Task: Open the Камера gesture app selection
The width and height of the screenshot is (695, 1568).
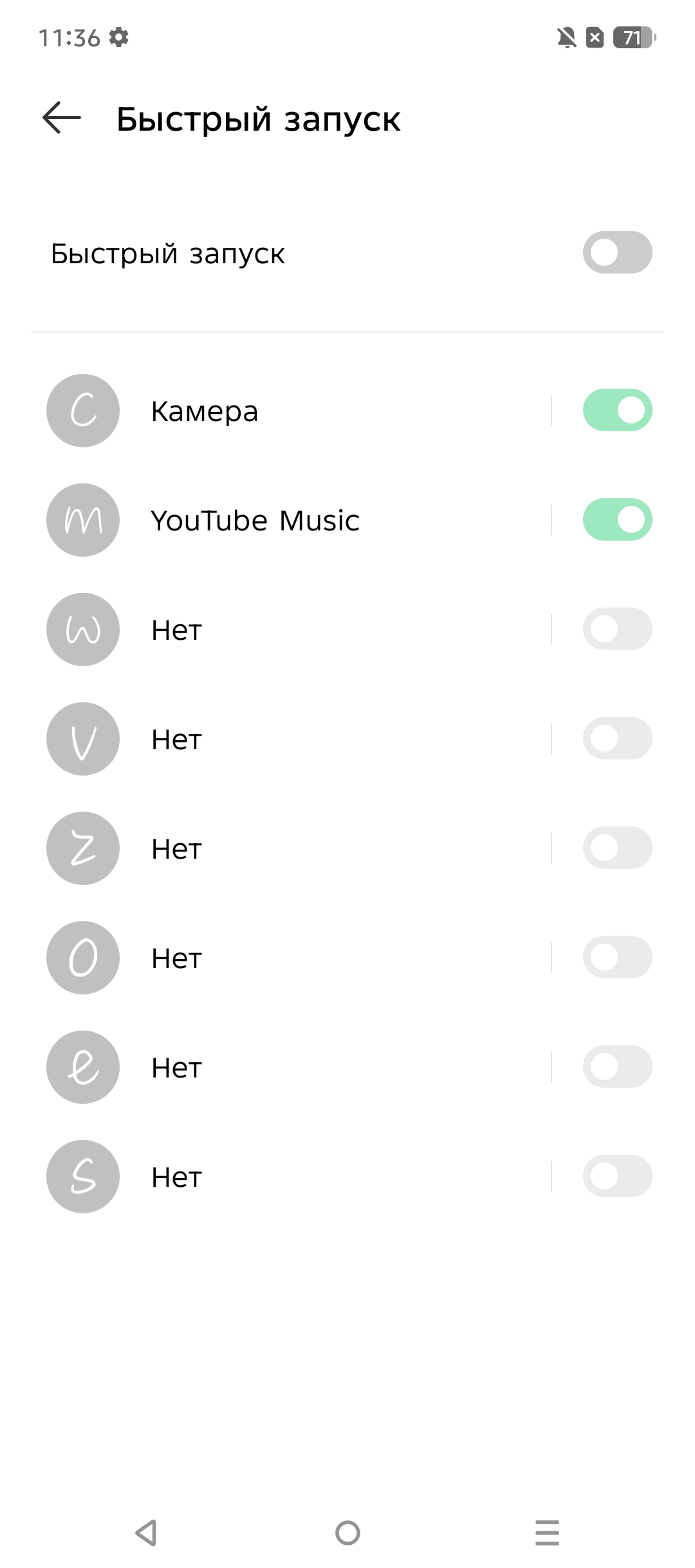Action: click(205, 411)
